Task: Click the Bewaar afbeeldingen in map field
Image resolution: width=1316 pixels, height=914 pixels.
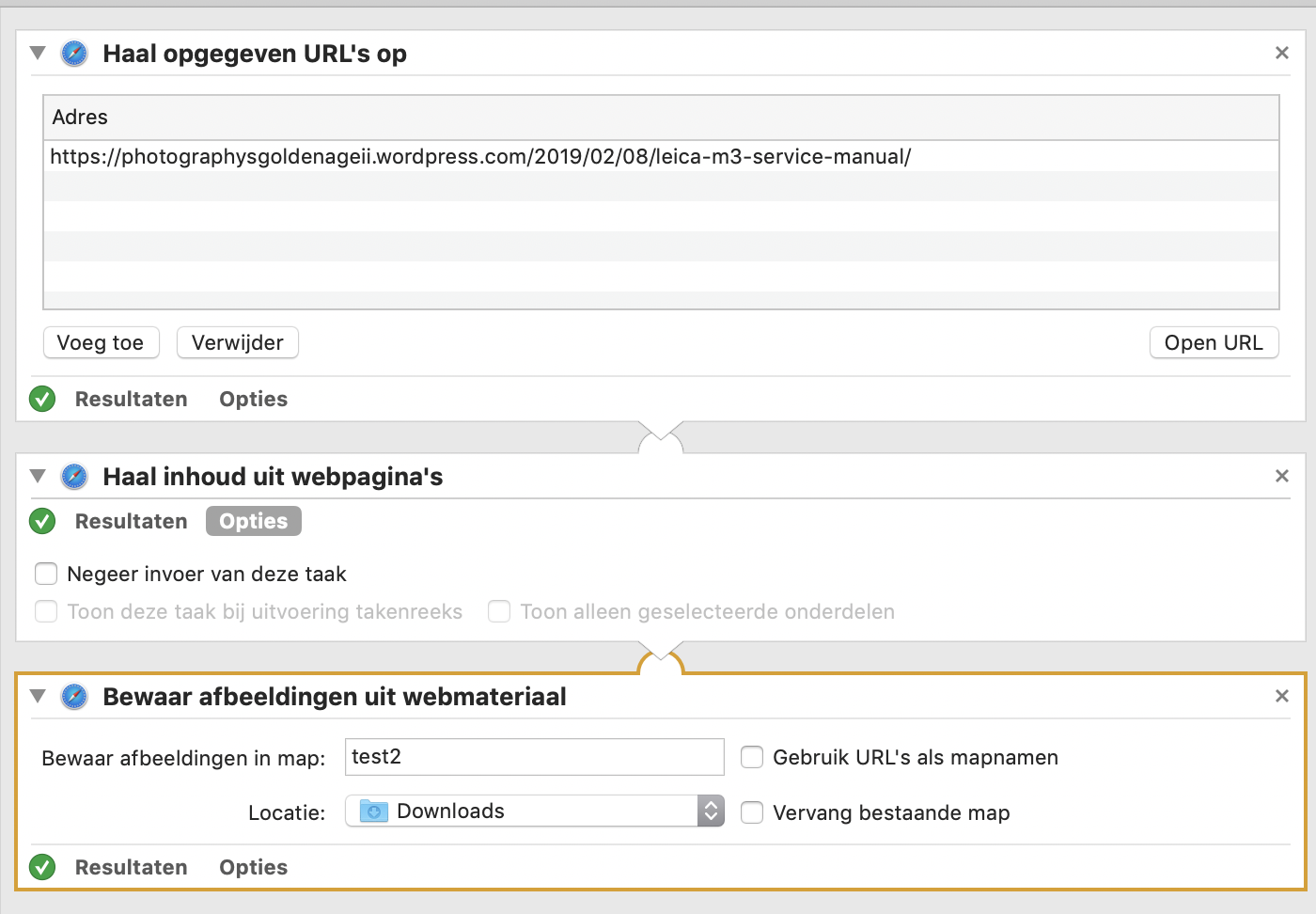Action: [x=534, y=757]
